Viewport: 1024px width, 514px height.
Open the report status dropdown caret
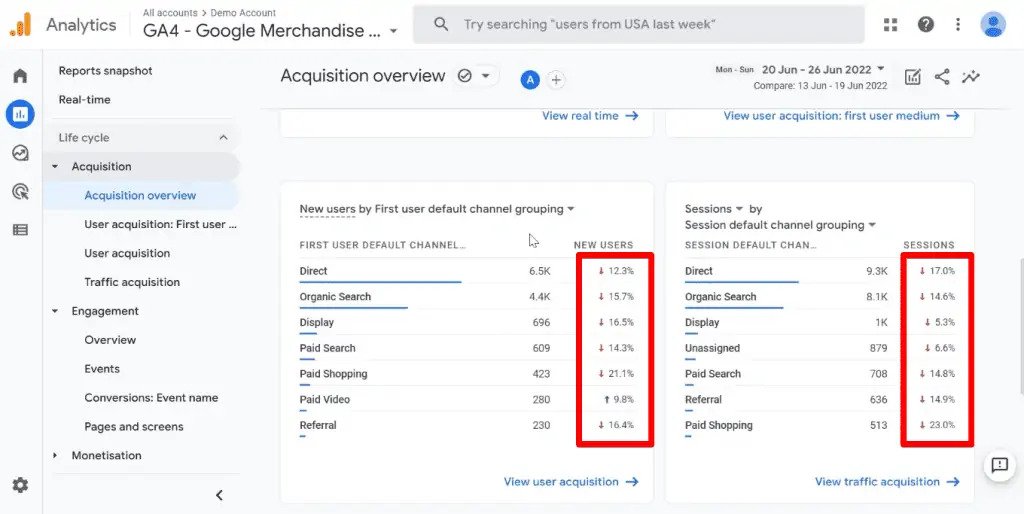point(485,76)
